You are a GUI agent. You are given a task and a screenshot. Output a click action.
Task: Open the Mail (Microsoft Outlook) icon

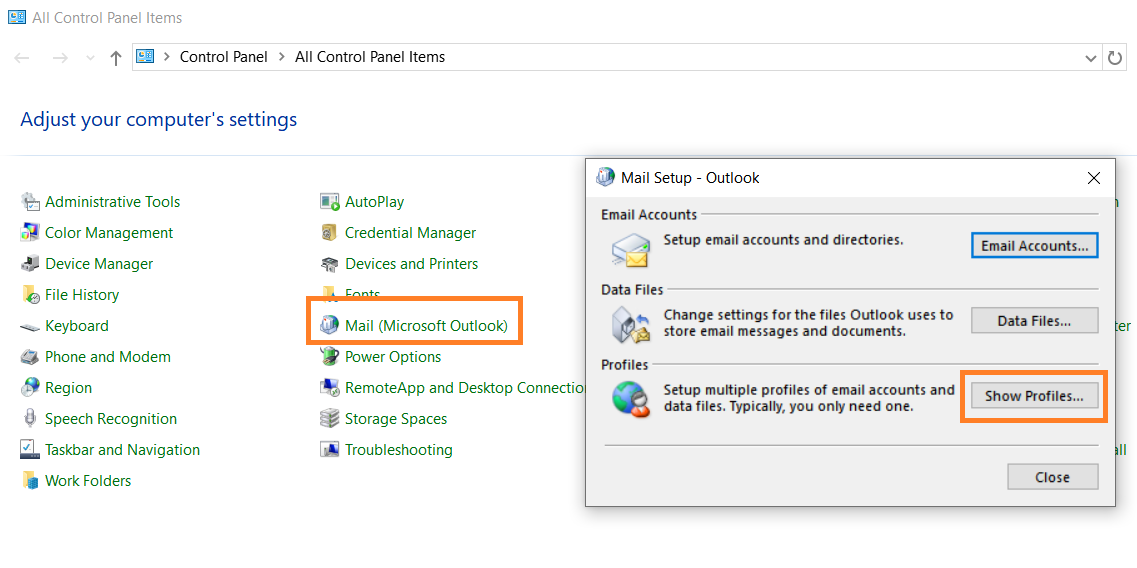[329, 326]
